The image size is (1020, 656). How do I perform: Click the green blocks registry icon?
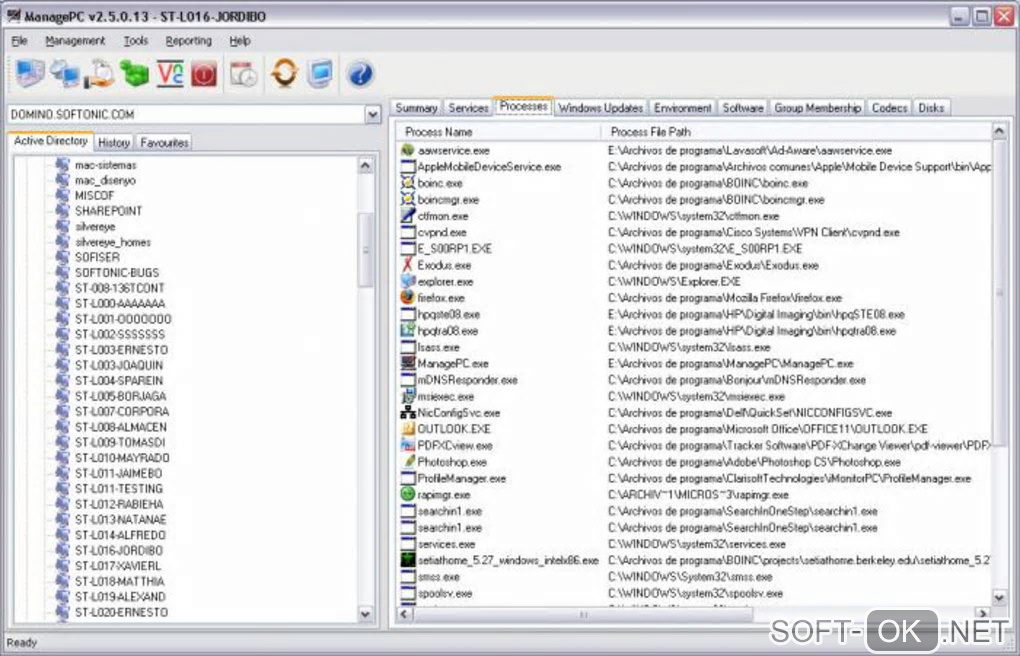(135, 74)
